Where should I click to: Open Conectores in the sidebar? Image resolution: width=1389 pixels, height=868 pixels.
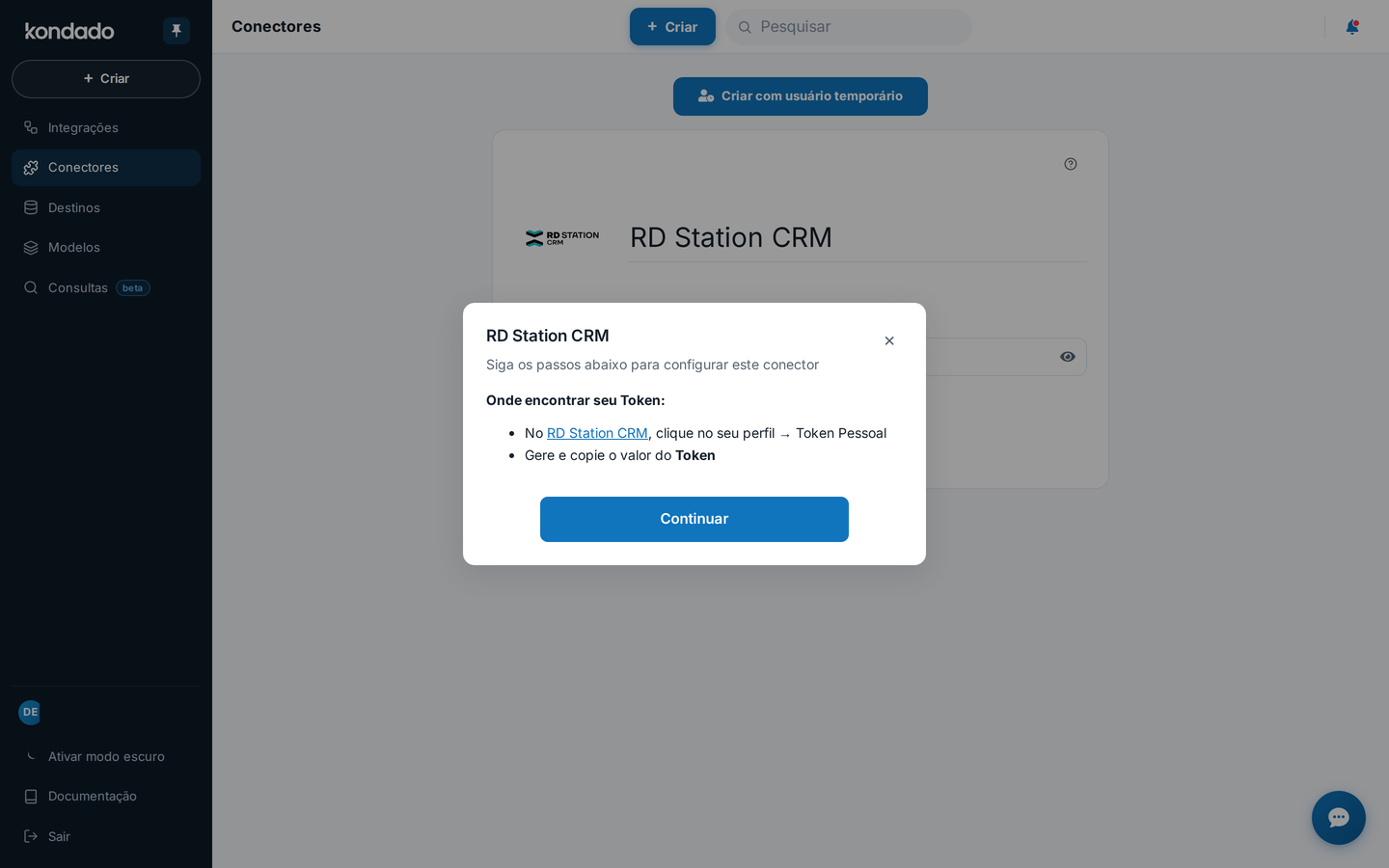click(106, 168)
